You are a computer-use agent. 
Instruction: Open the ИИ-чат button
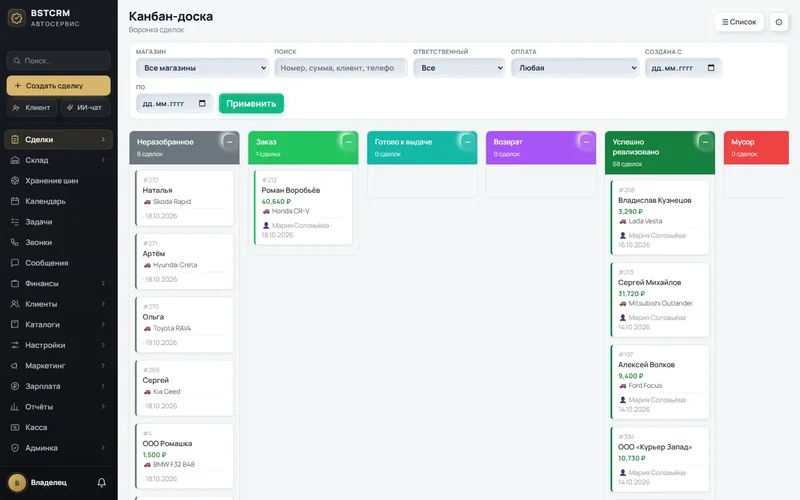85,108
